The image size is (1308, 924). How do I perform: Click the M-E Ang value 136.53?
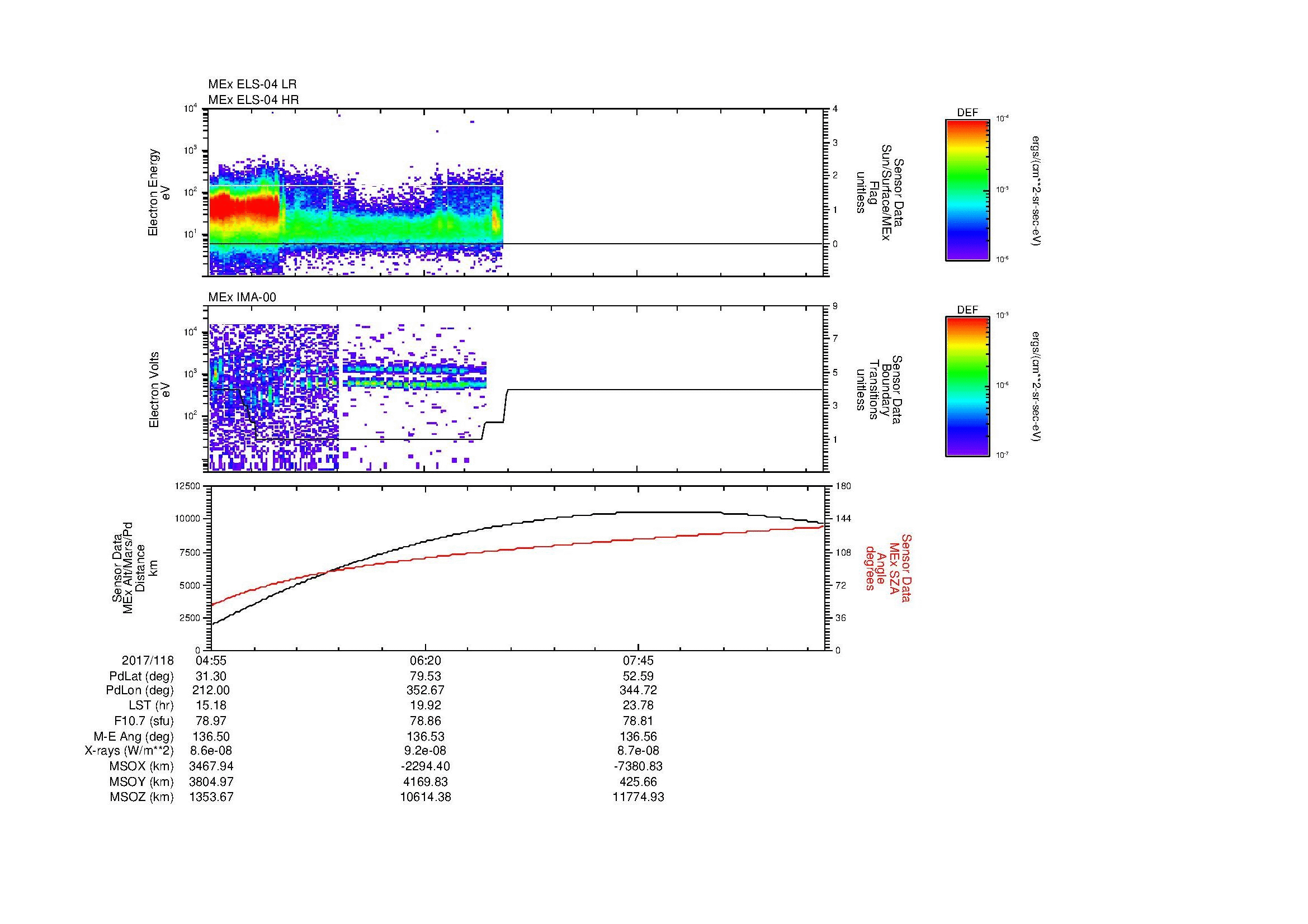pos(425,736)
